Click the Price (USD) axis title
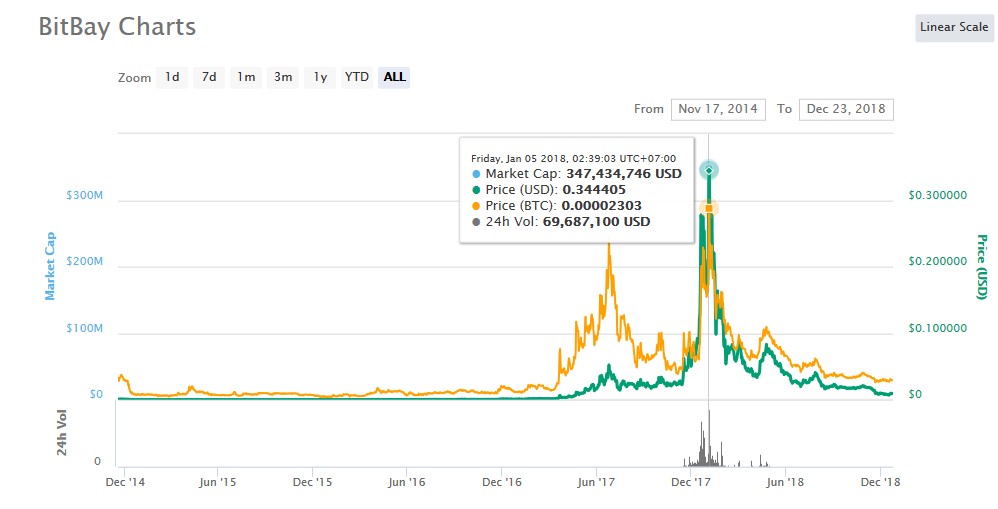This screenshot has height=509, width=998. pyautogui.click(x=982, y=267)
